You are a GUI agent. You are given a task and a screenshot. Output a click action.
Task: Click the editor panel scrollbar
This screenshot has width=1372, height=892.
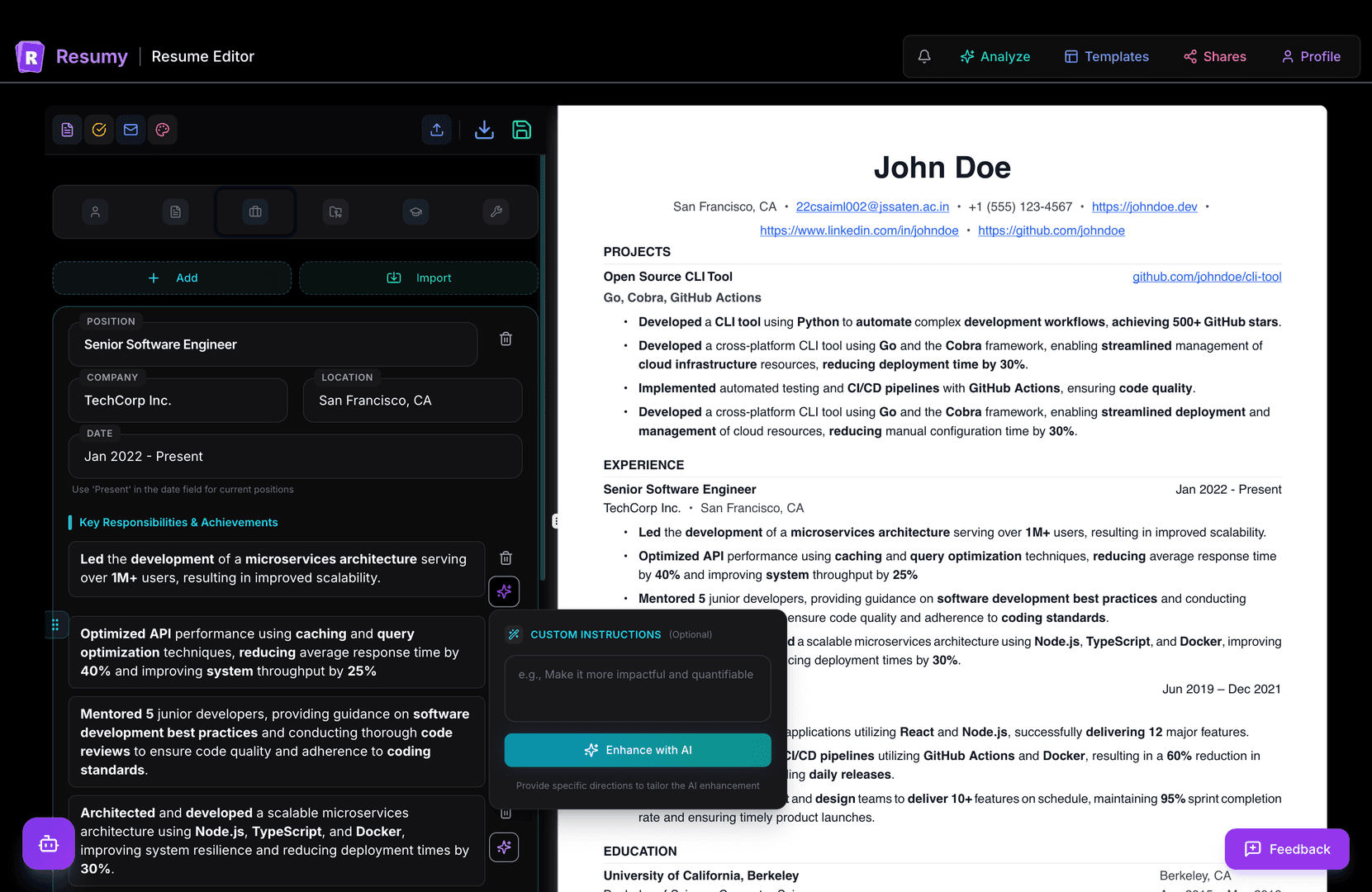click(543, 368)
